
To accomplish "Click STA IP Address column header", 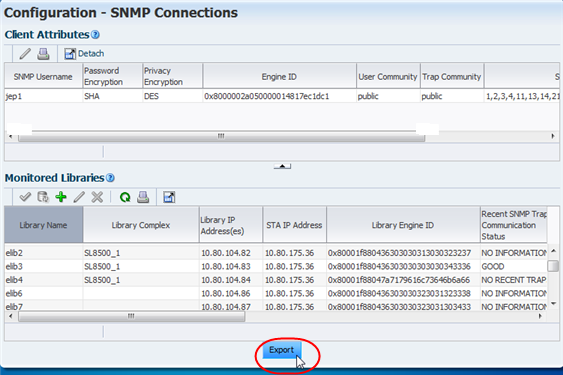I will [x=294, y=225].
